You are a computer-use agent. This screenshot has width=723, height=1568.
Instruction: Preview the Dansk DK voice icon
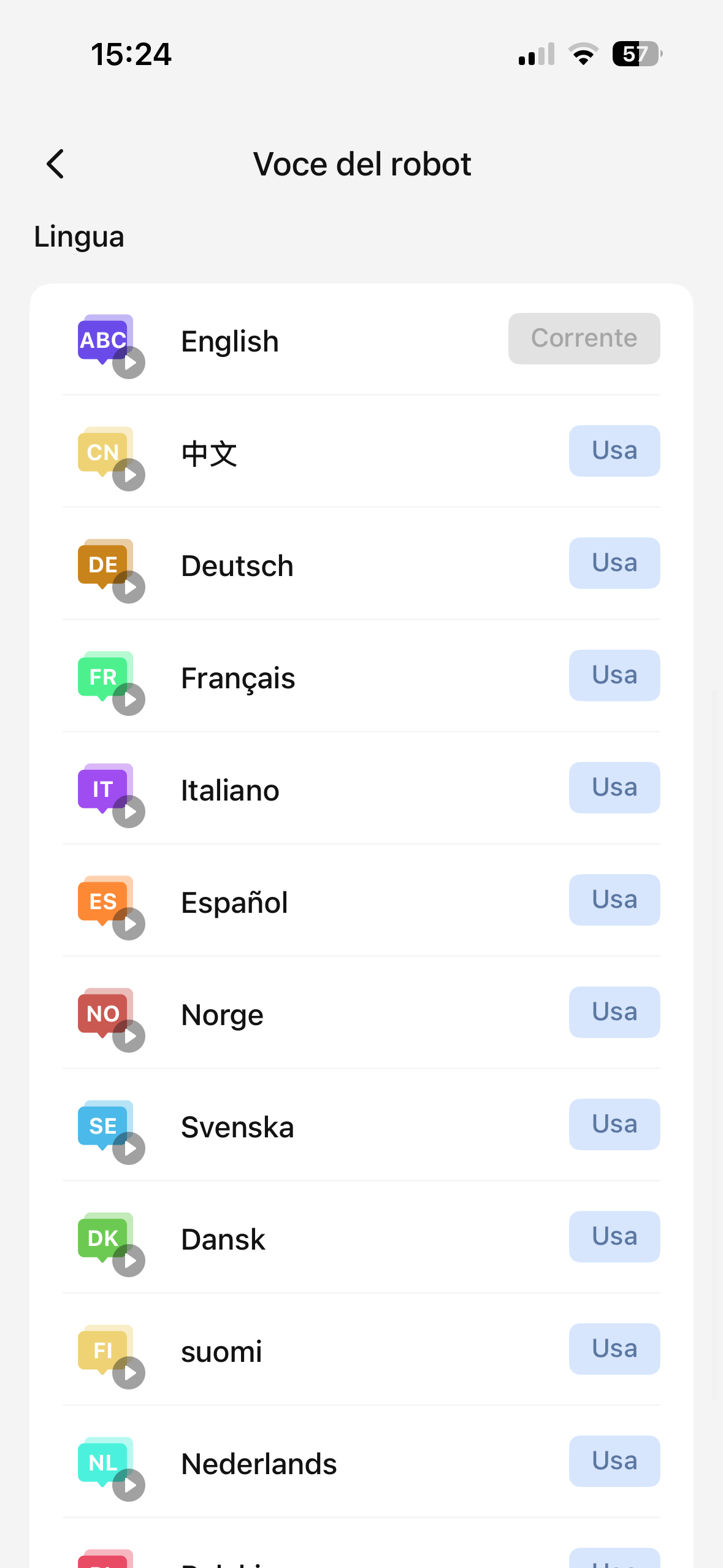click(x=128, y=1261)
